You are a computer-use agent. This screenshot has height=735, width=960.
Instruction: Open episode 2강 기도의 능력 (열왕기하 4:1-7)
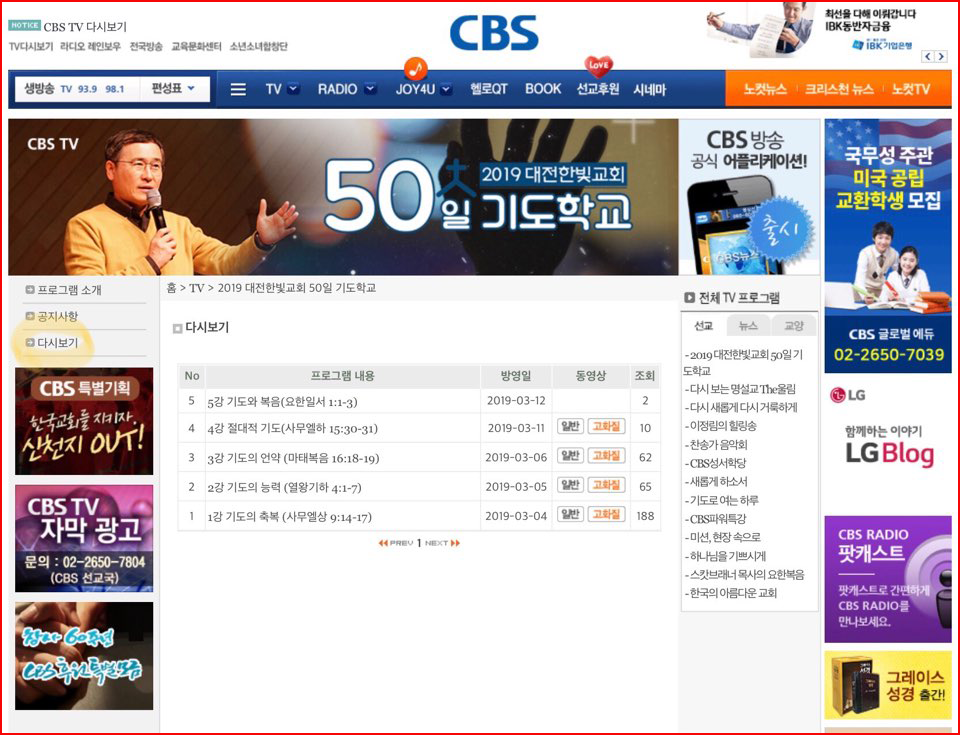pyautogui.click(x=284, y=487)
